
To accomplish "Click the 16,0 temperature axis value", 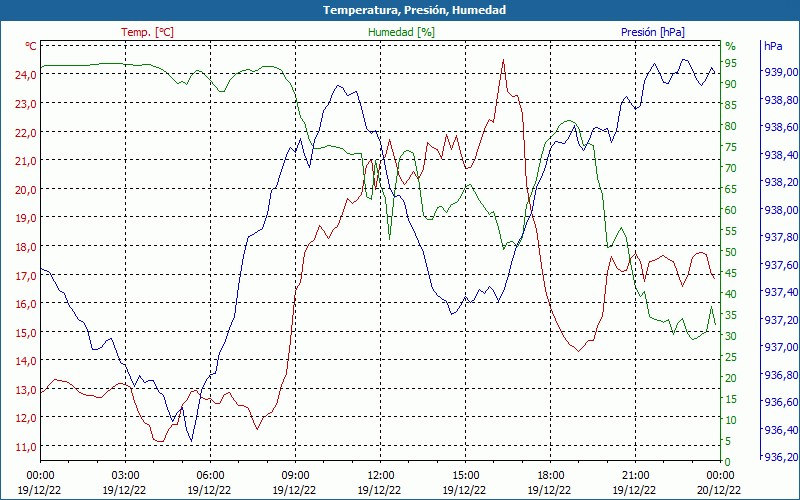I will (24, 304).
